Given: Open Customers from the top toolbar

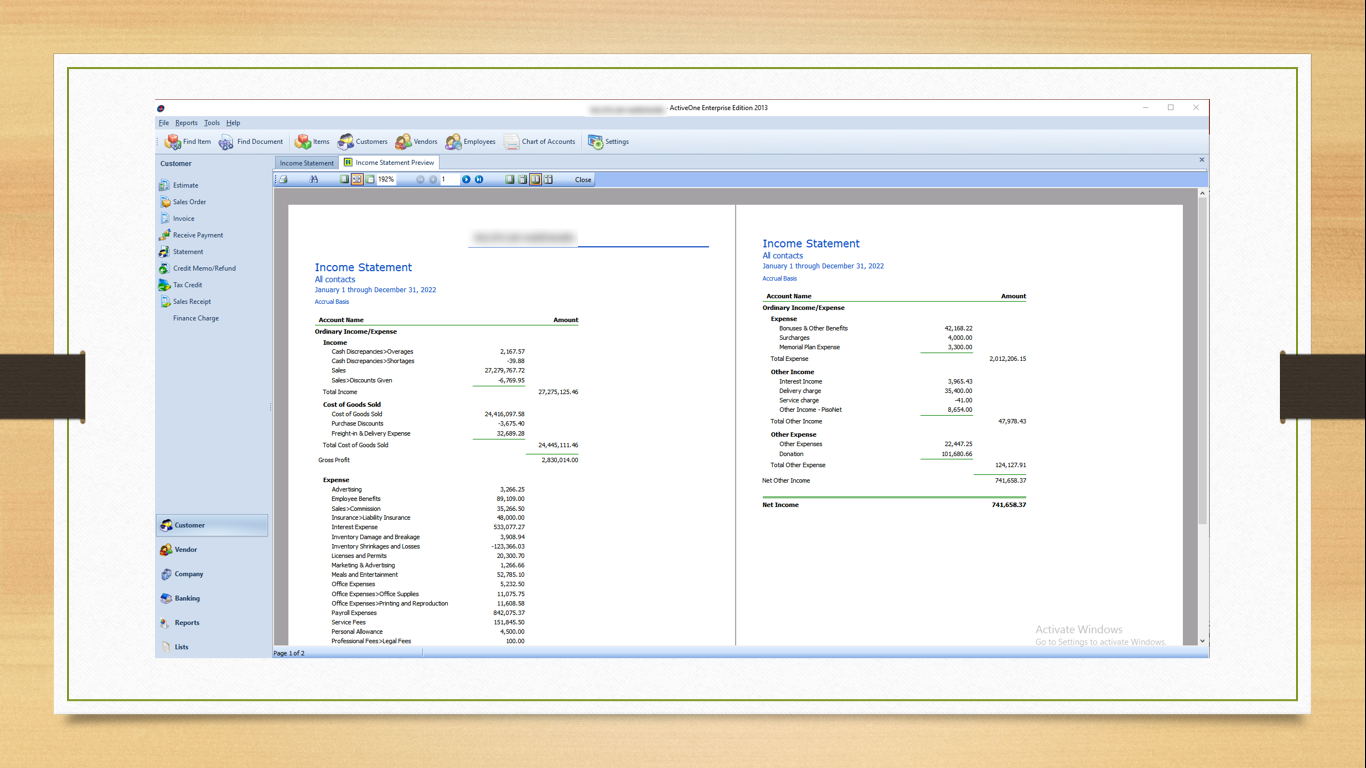Looking at the screenshot, I should click(x=362, y=142).
